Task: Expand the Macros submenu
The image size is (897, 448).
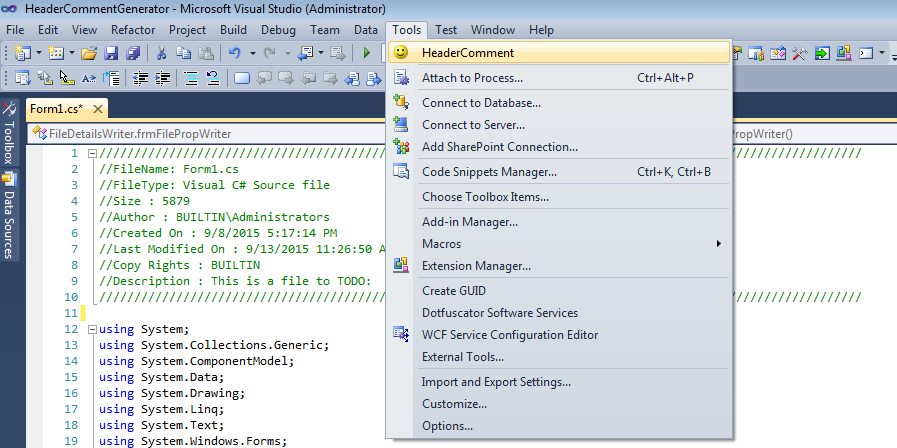Action: pyautogui.click(x=560, y=244)
